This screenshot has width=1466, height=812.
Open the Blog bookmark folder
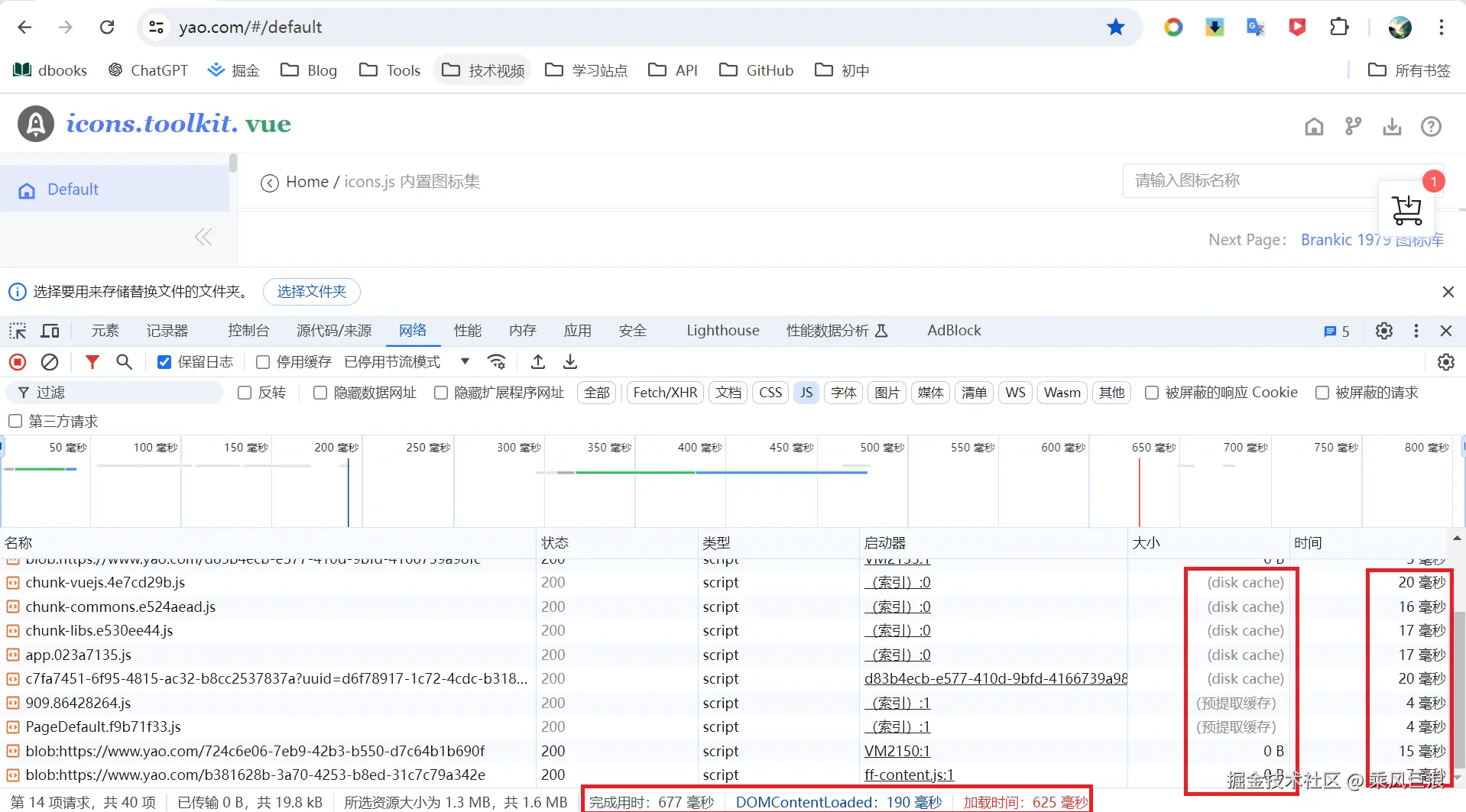tap(309, 70)
